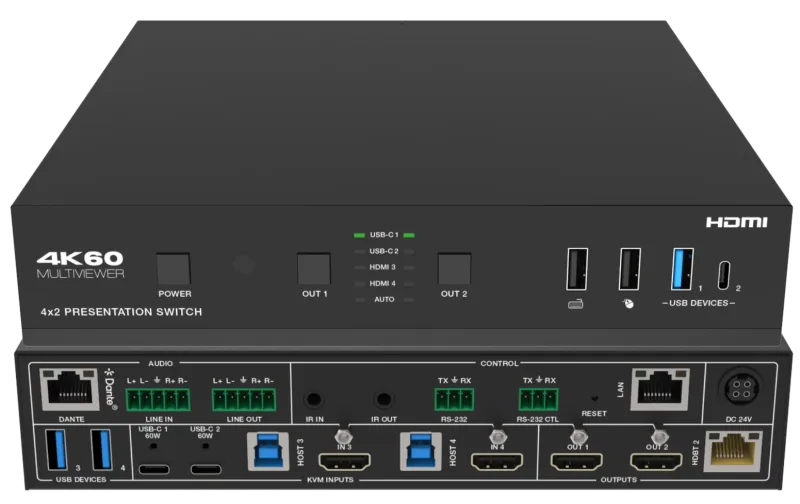Click the front USB-C device port 2
Viewport: 800px width, 504px height.
(x=724, y=275)
